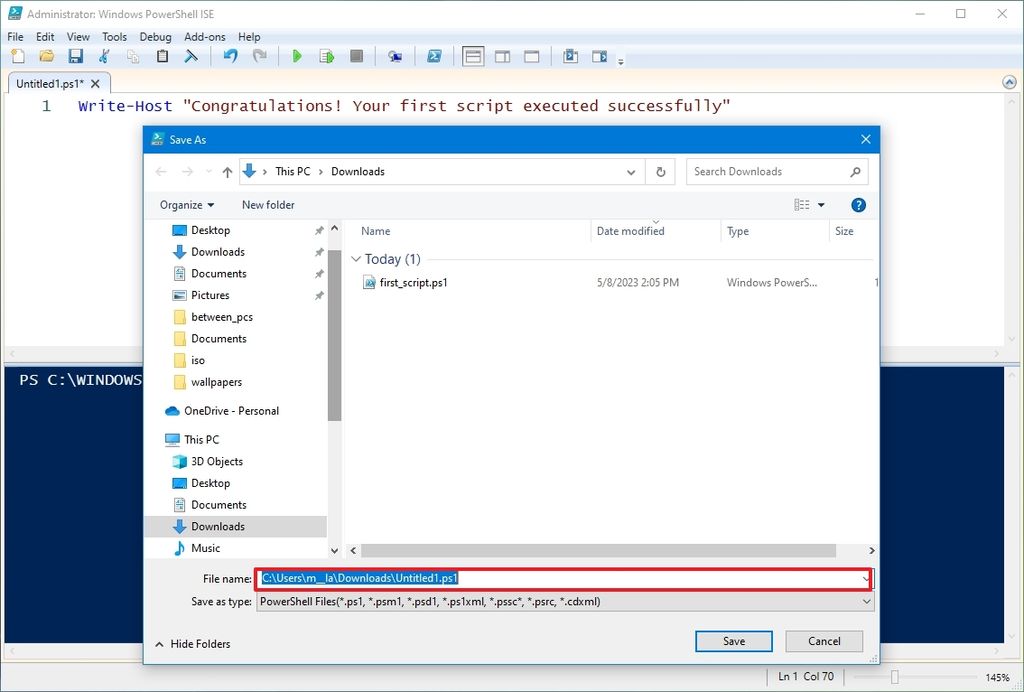Click the Save As dialog help icon
Screen dimensions: 1024x692
pos(858,205)
